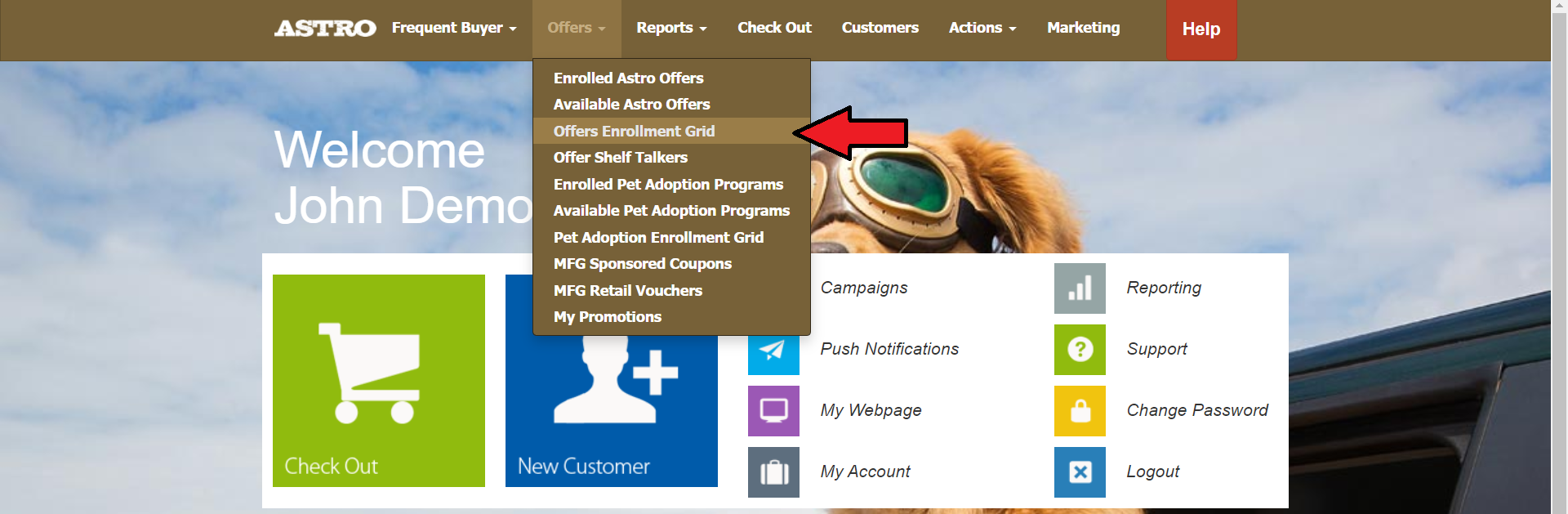The height and width of the screenshot is (514, 1568).
Task: Open the Change Password link
Action: (x=1197, y=410)
